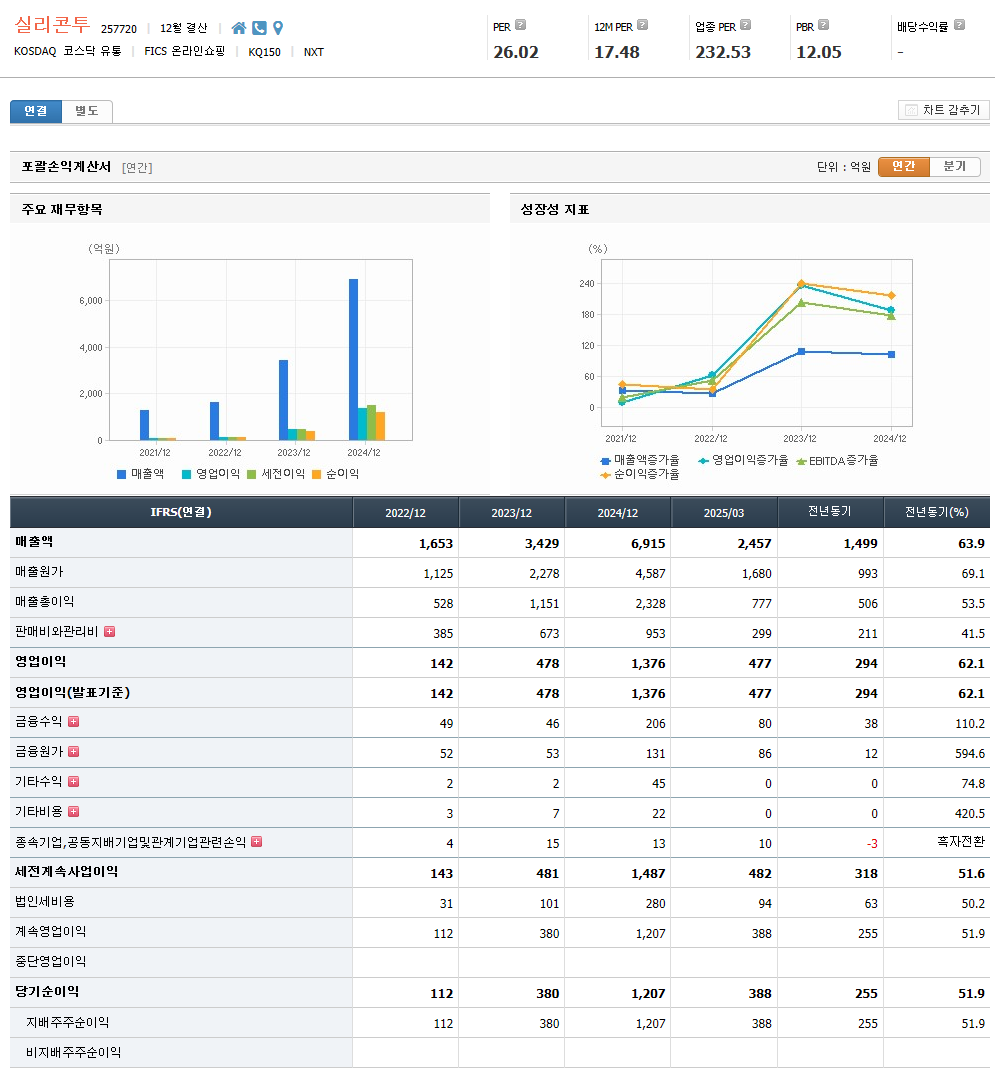Click 매출액 2024/12 value 6,915

click(648, 544)
